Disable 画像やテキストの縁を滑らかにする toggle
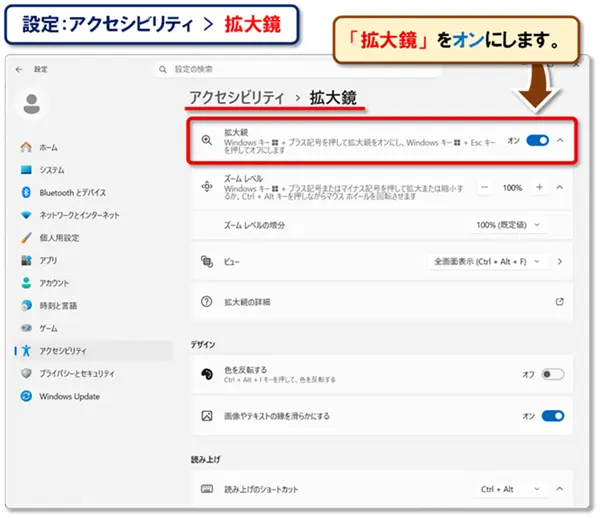Viewport: 600px width, 518px height. 553,416
